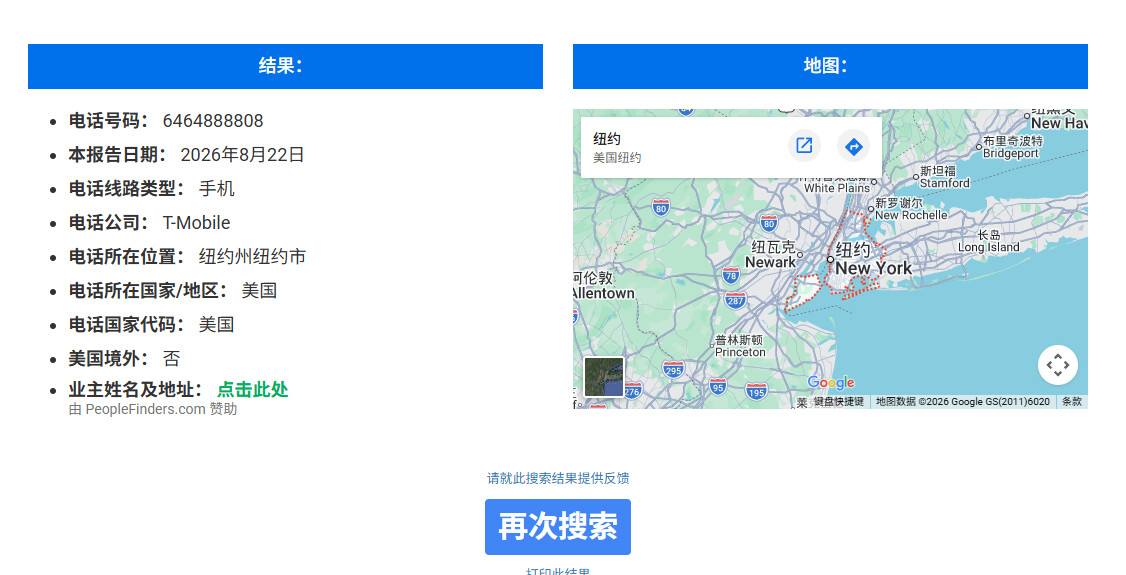Open the 键盘快捷键 map shortcuts

[839, 402]
